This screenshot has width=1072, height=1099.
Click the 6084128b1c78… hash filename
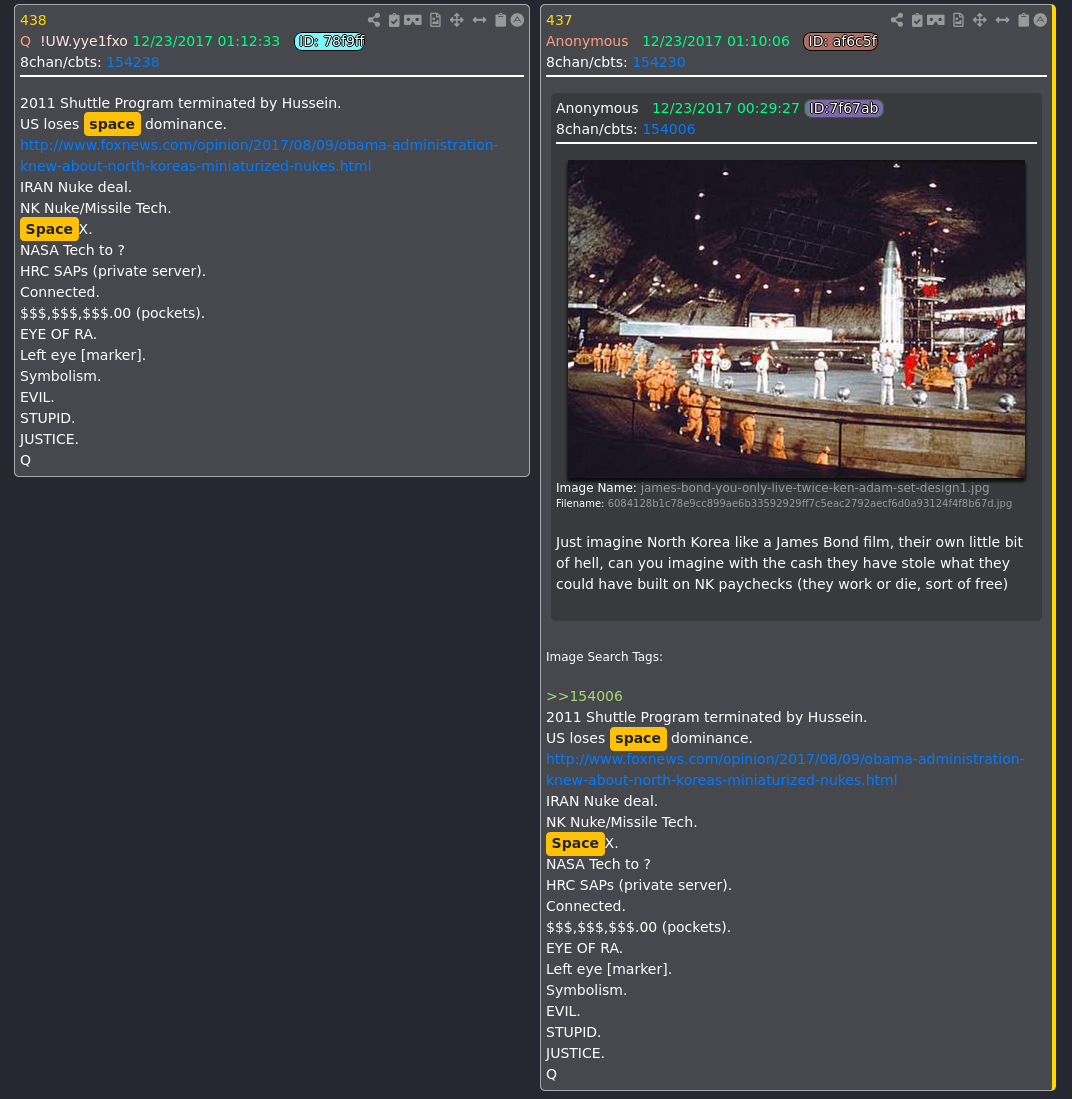pos(810,504)
